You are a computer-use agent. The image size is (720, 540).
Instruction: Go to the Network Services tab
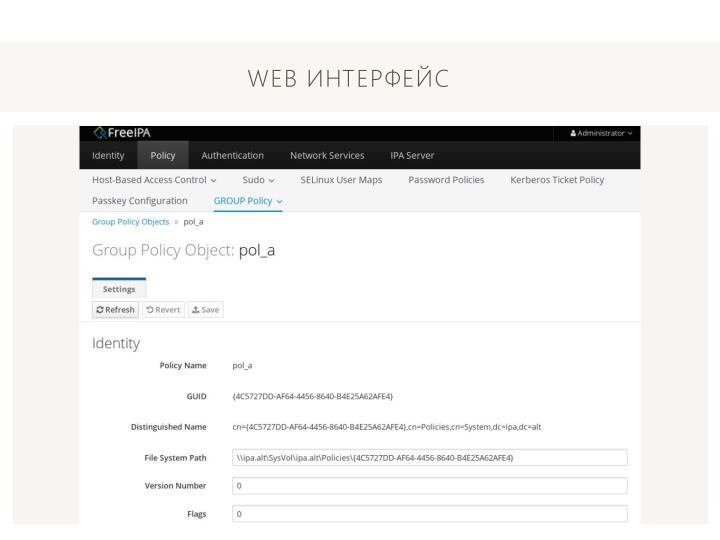pyautogui.click(x=327, y=155)
